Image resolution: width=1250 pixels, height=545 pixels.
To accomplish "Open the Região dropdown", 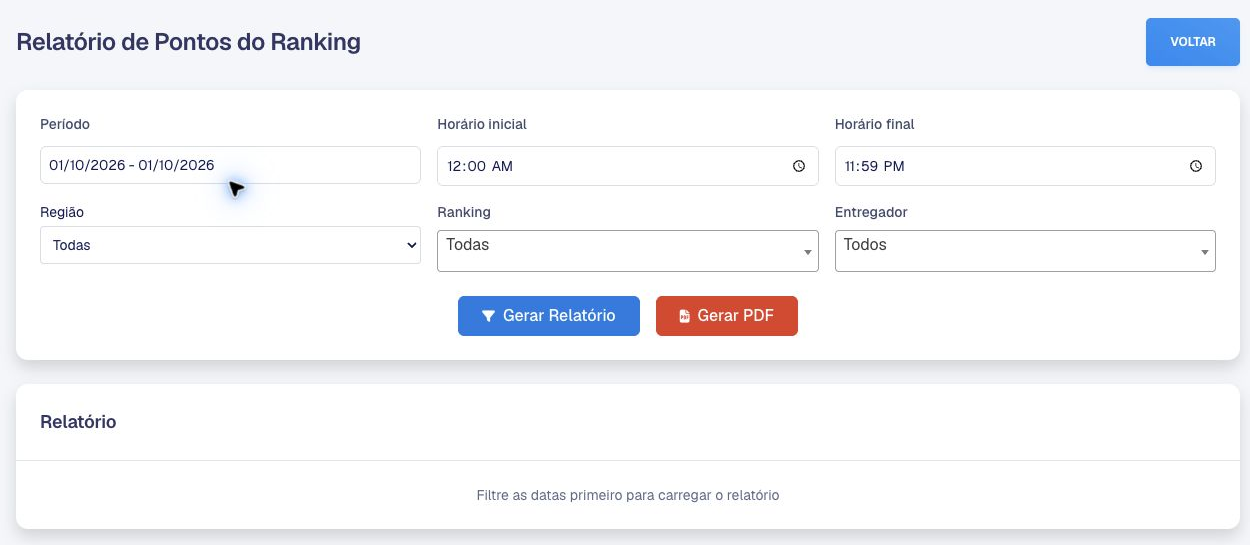I will [x=230, y=245].
